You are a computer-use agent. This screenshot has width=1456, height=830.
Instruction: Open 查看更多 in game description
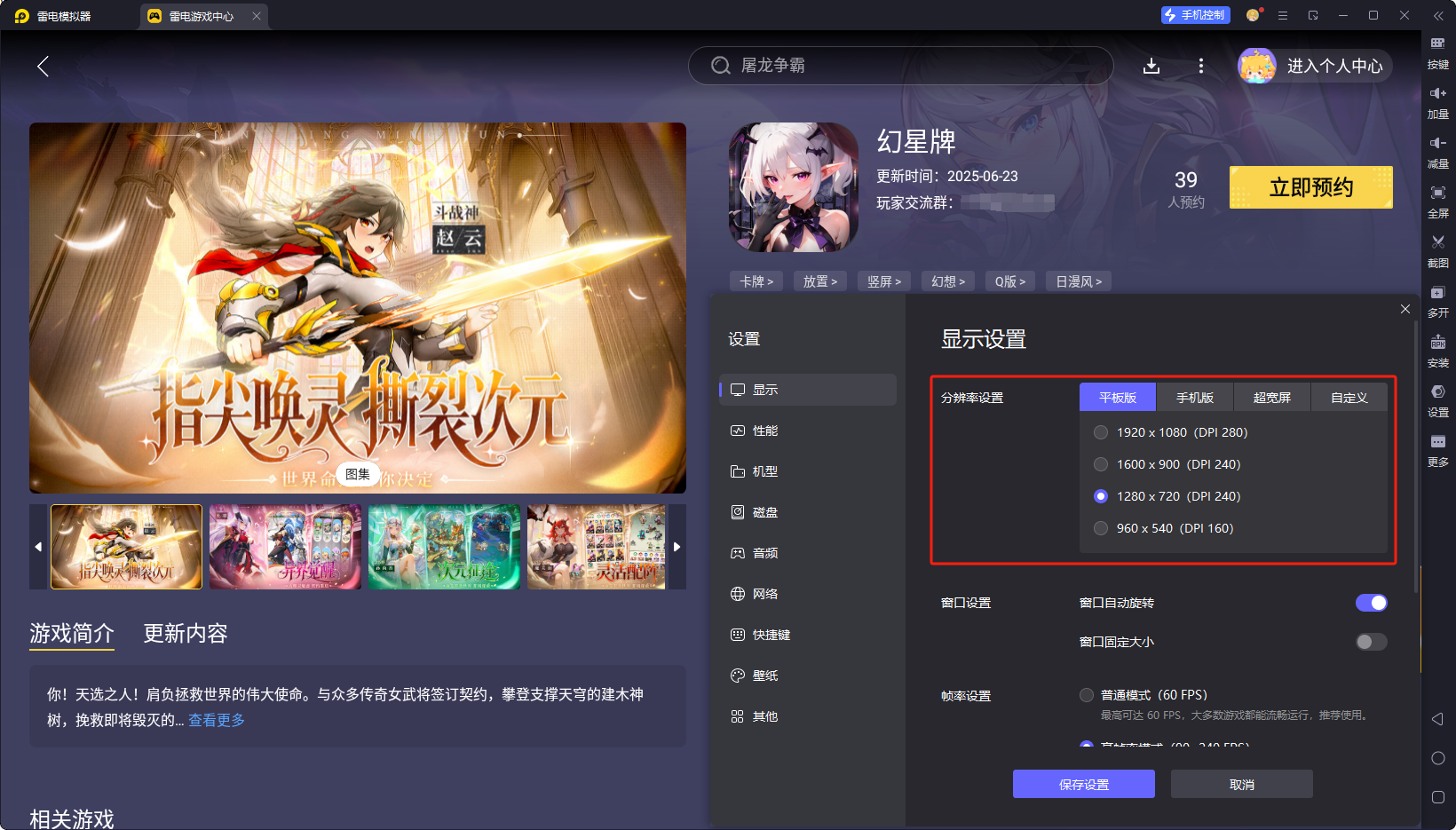click(x=217, y=720)
